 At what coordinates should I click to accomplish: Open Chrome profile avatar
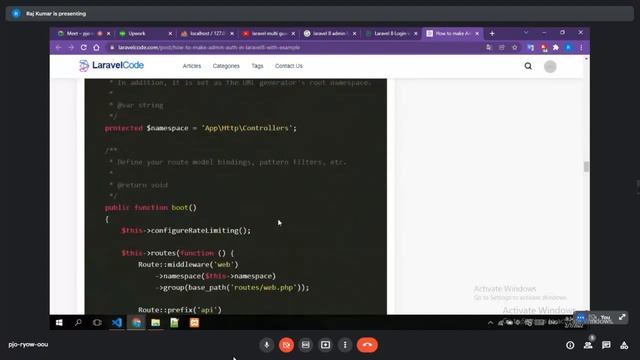coord(568,47)
